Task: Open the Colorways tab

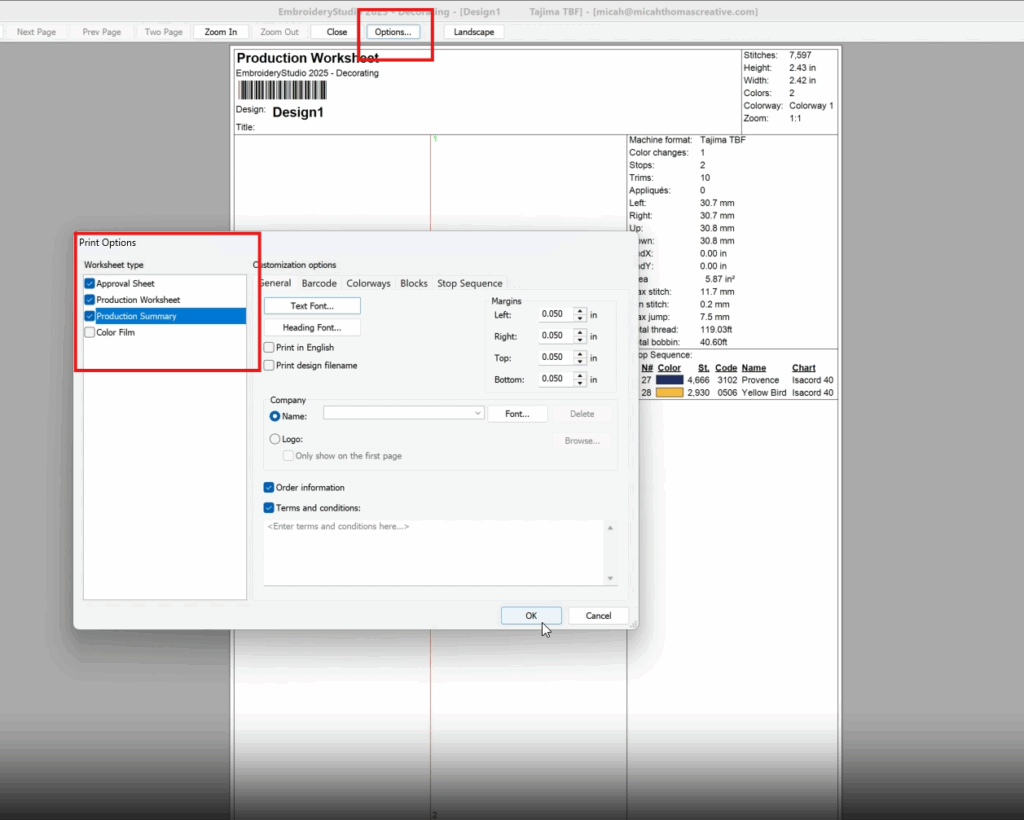Action: coord(368,284)
